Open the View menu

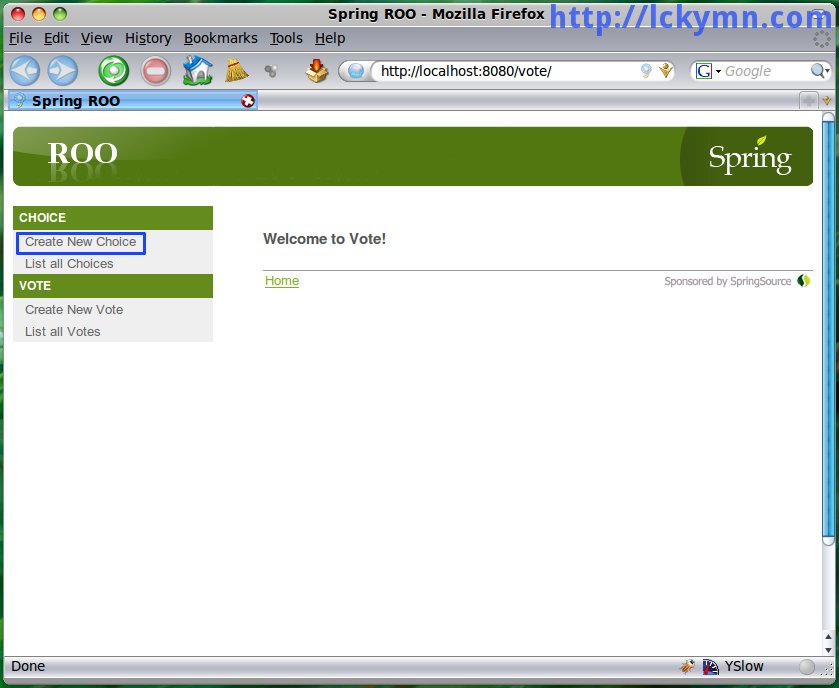[x=96, y=39]
